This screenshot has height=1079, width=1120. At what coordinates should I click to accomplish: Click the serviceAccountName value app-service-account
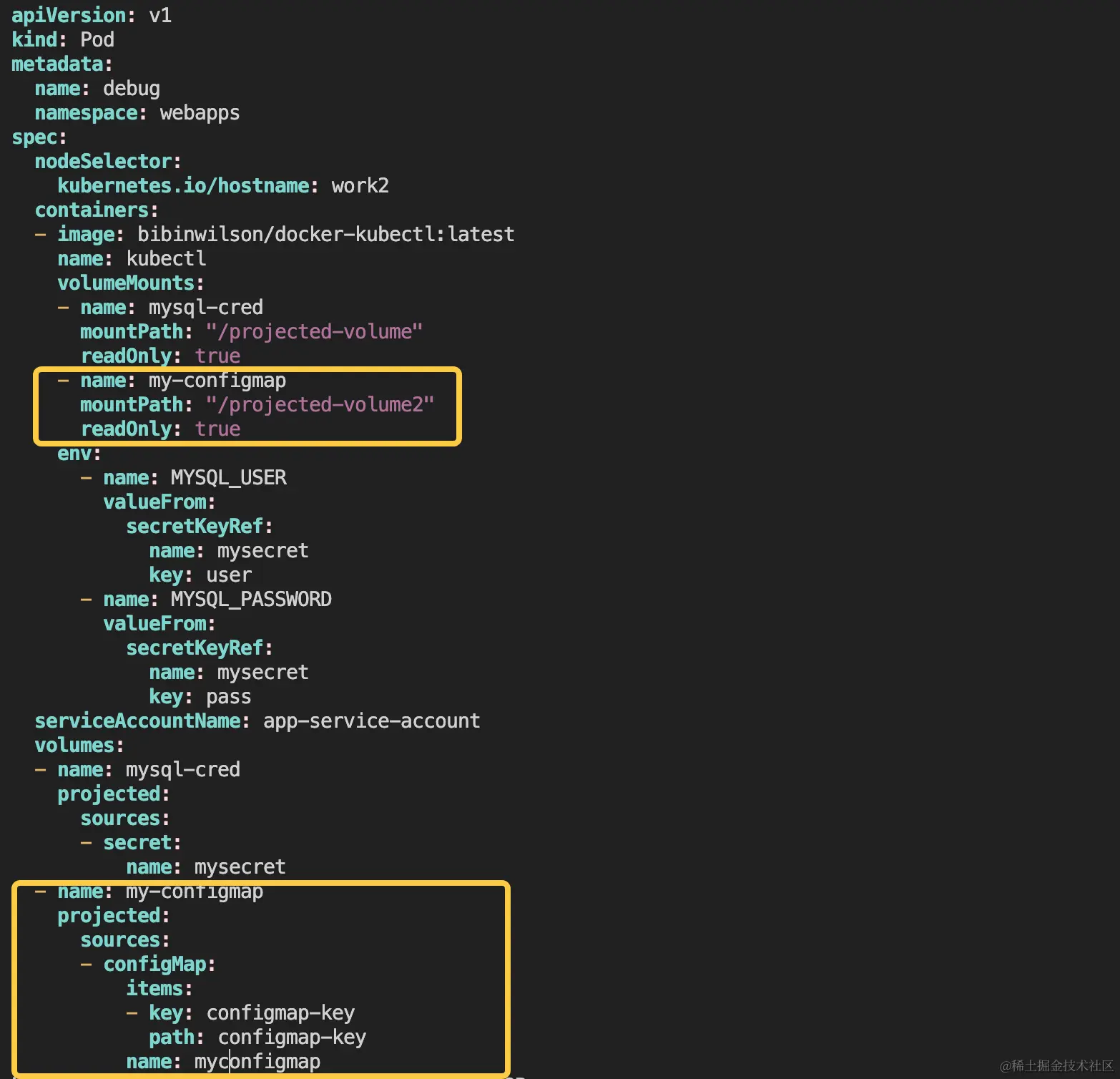click(x=370, y=721)
